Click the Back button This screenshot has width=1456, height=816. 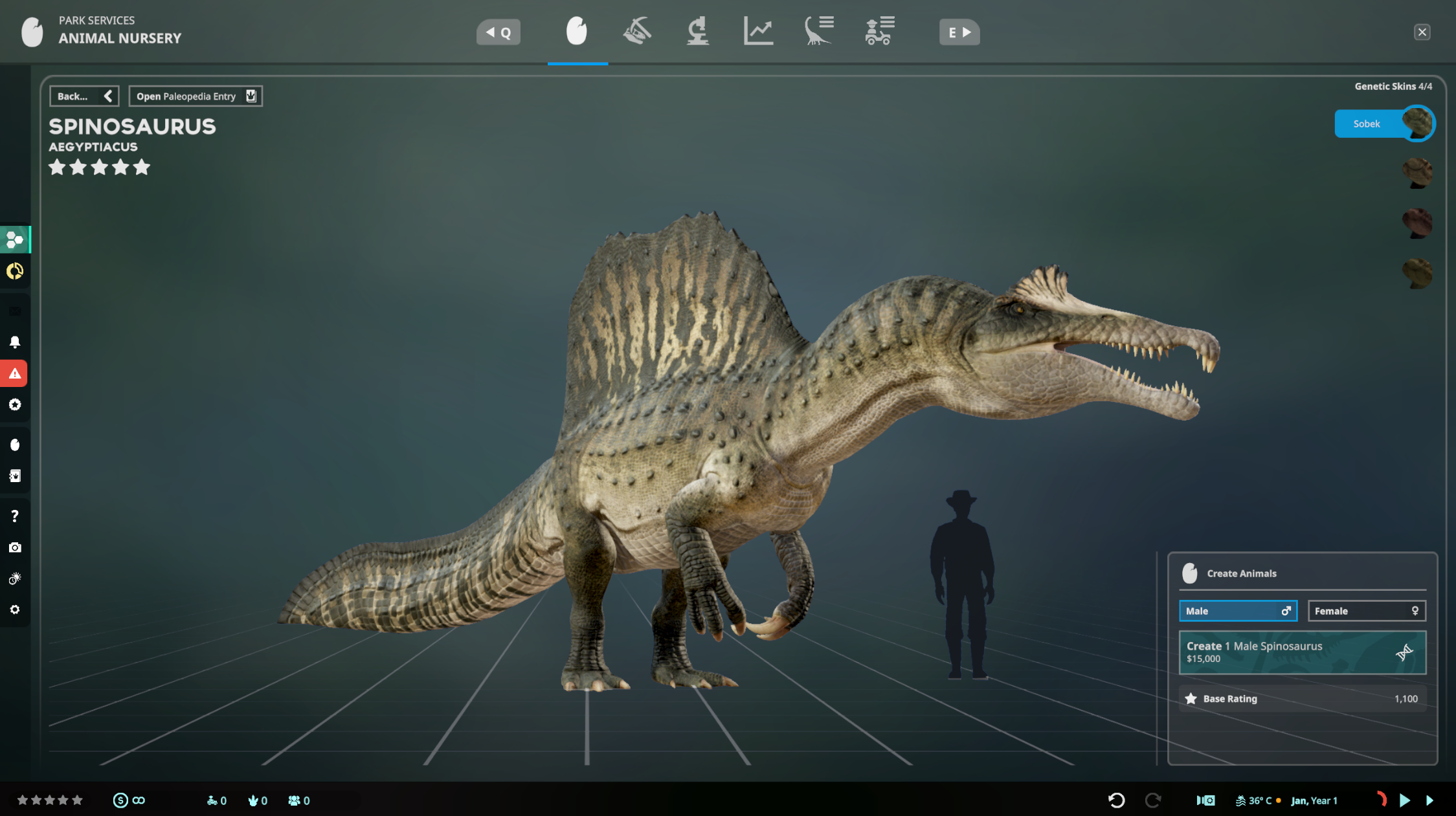[x=84, y=96]
